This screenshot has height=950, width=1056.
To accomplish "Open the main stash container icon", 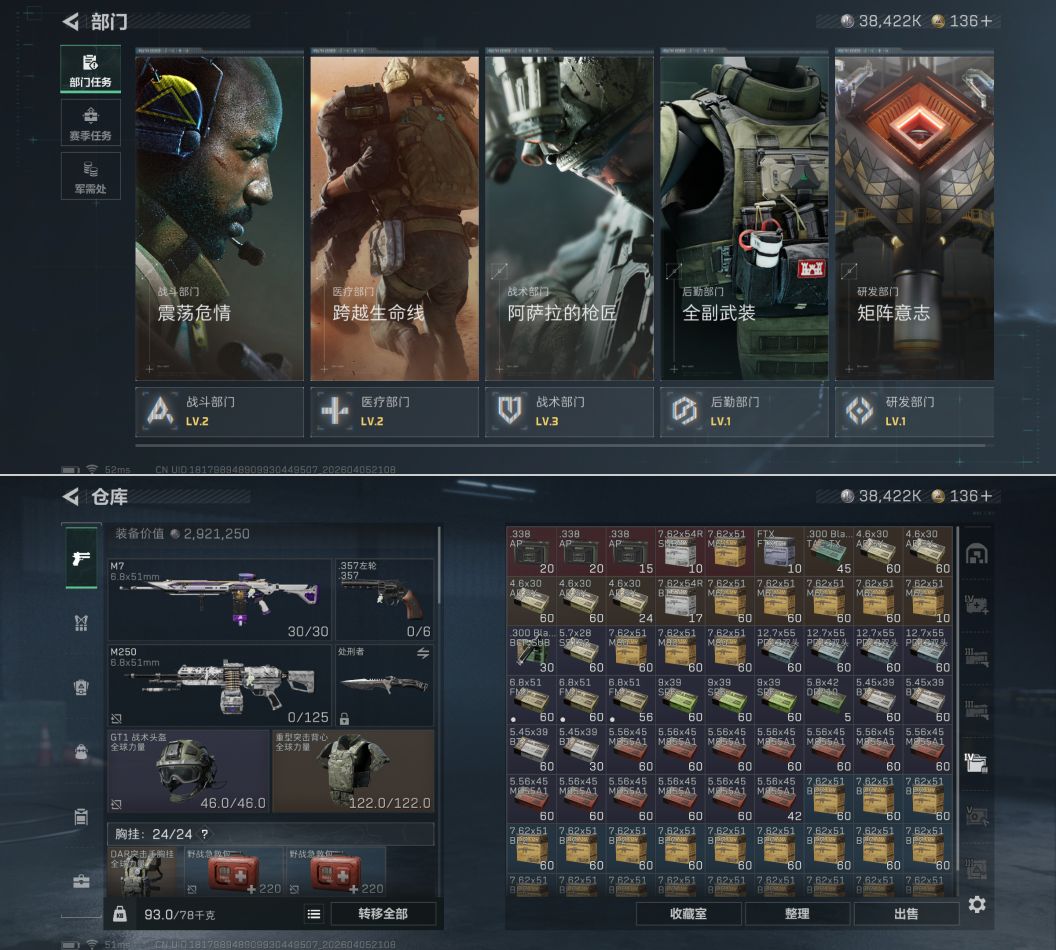I will [976, 555].
